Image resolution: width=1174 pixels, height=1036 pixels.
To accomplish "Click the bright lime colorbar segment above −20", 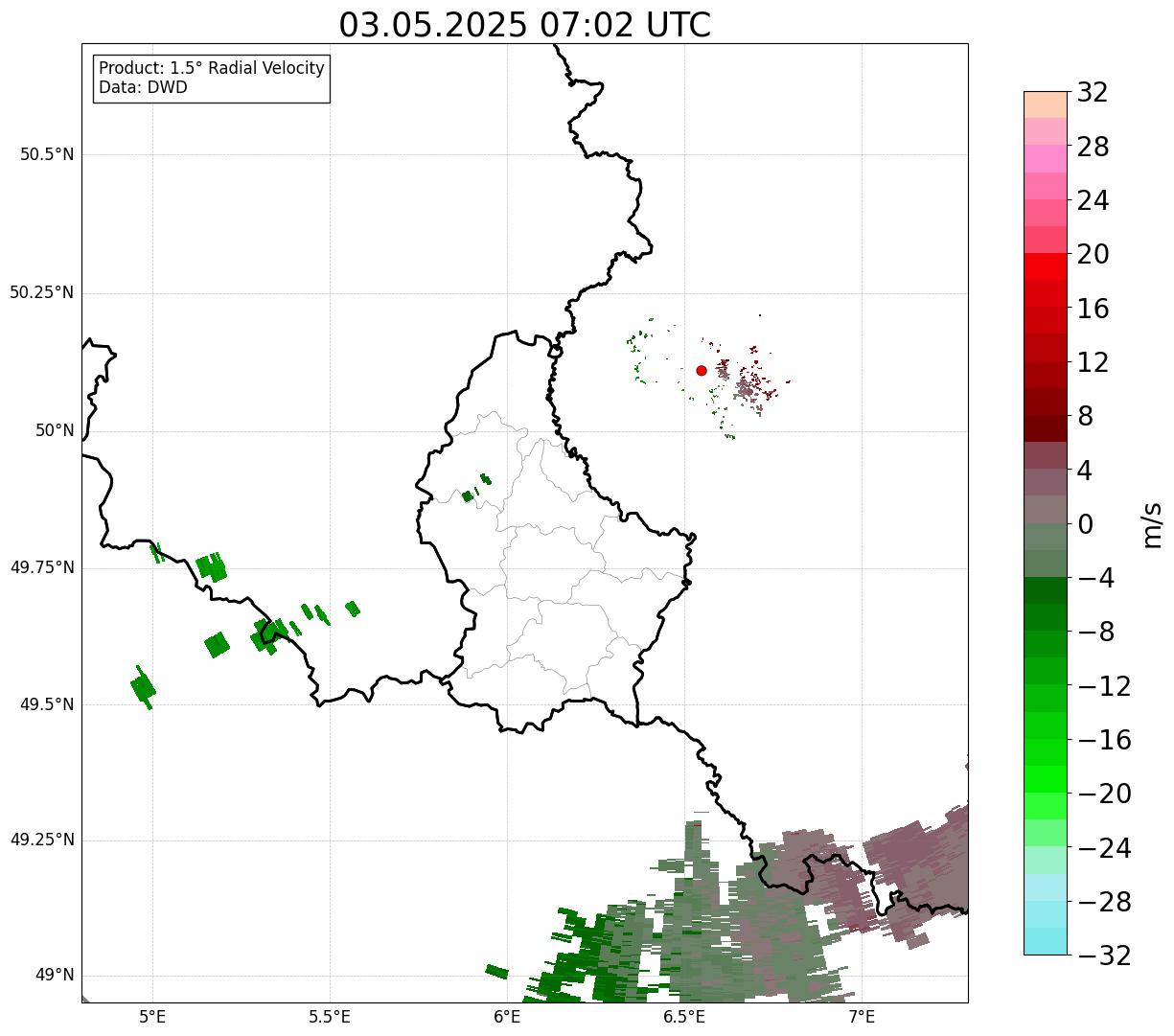I will click(x=1046, y=779).
